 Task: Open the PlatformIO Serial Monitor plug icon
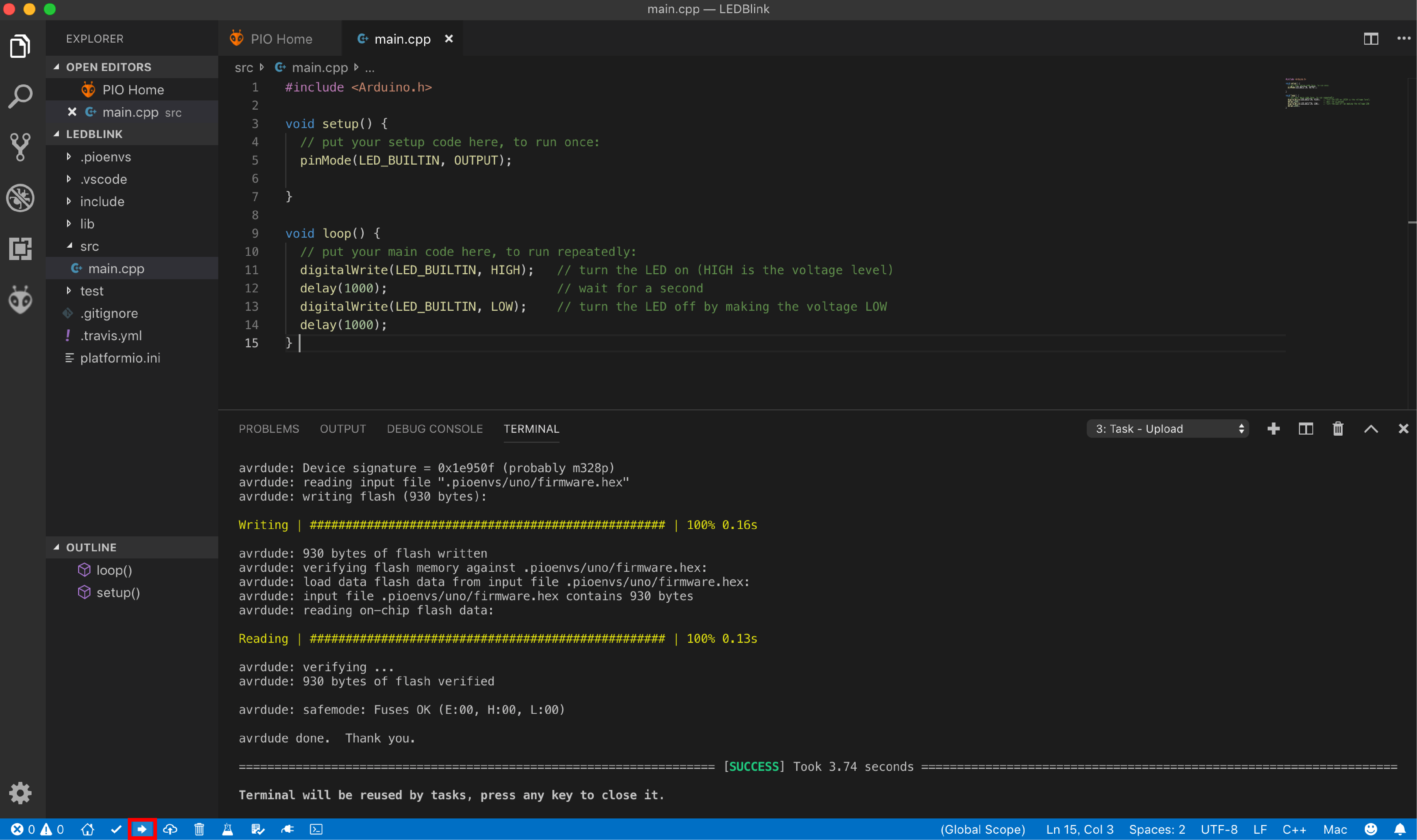288,829
